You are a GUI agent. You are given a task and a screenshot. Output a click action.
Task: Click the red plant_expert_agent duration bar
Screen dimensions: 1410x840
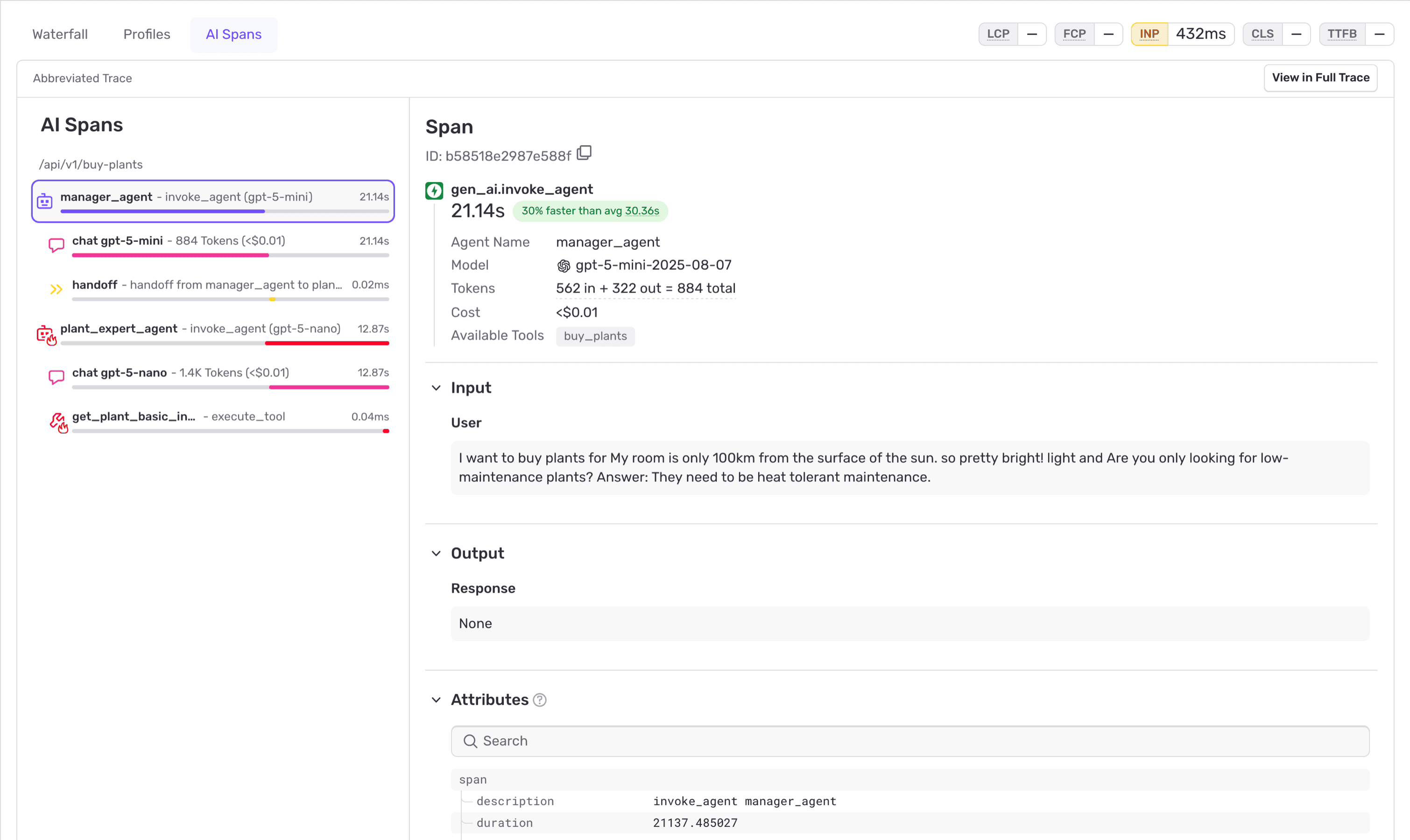pos(327,343)
